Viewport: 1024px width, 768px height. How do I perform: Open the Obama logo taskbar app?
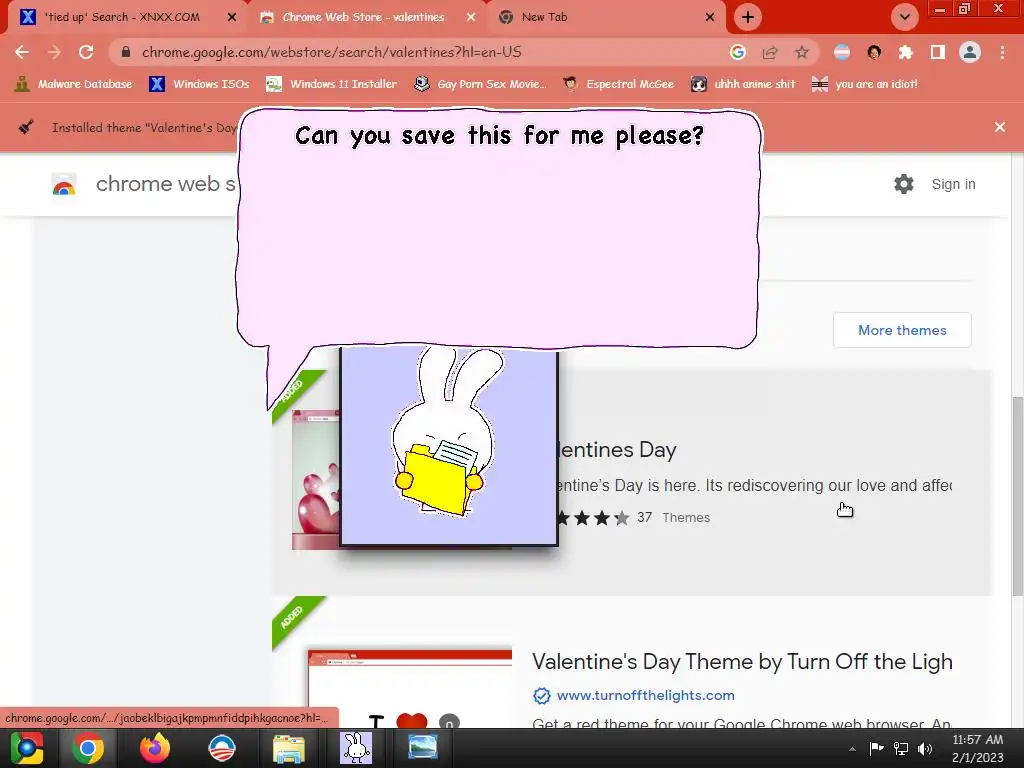(x=221, y=748)
